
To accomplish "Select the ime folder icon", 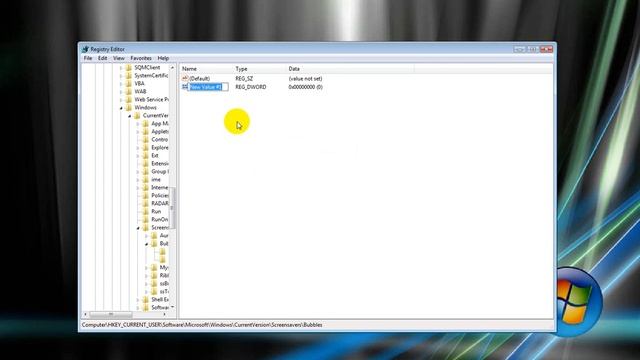I will (x=146, y=179).
